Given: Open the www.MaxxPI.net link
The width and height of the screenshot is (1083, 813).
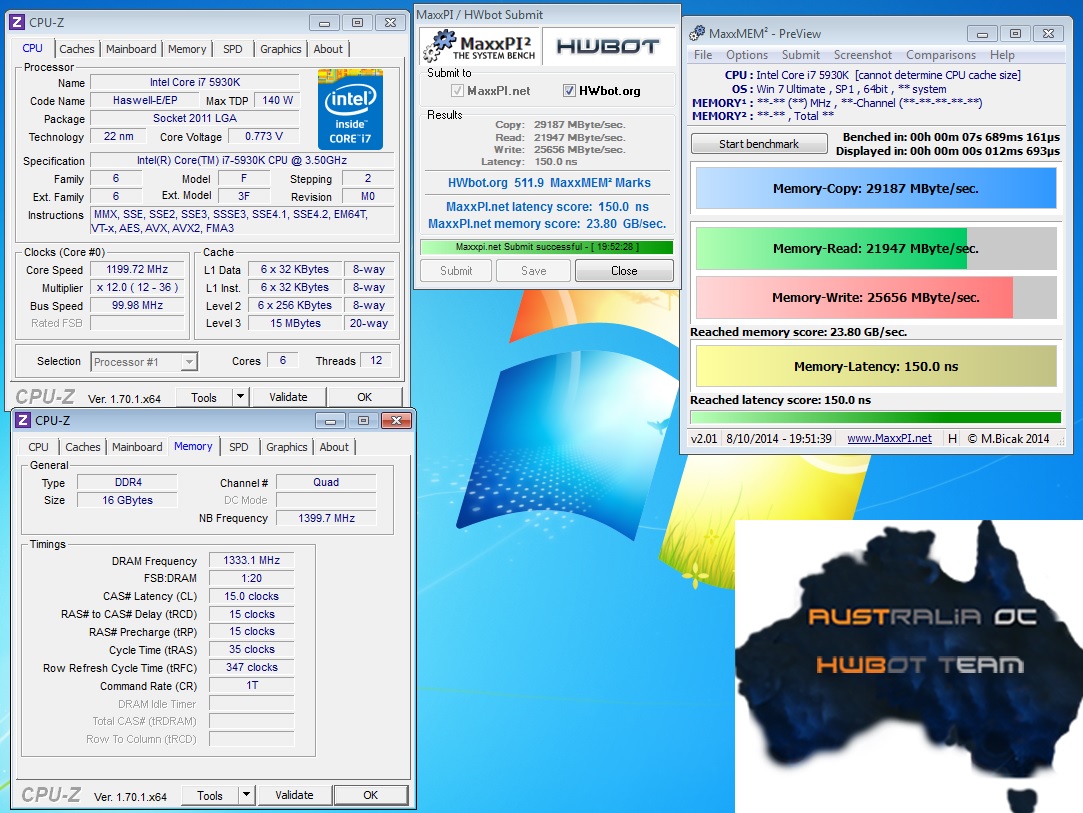Looking at the screenshot, I should 889,438.
